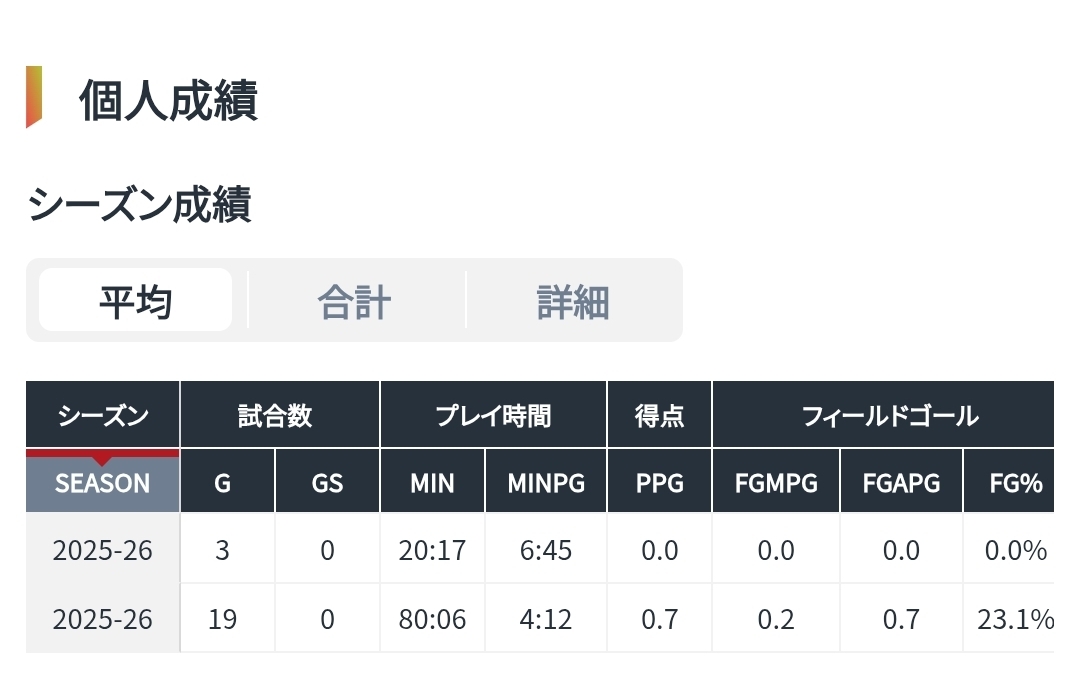Sort by MIN column header

(x=432, y=482)
